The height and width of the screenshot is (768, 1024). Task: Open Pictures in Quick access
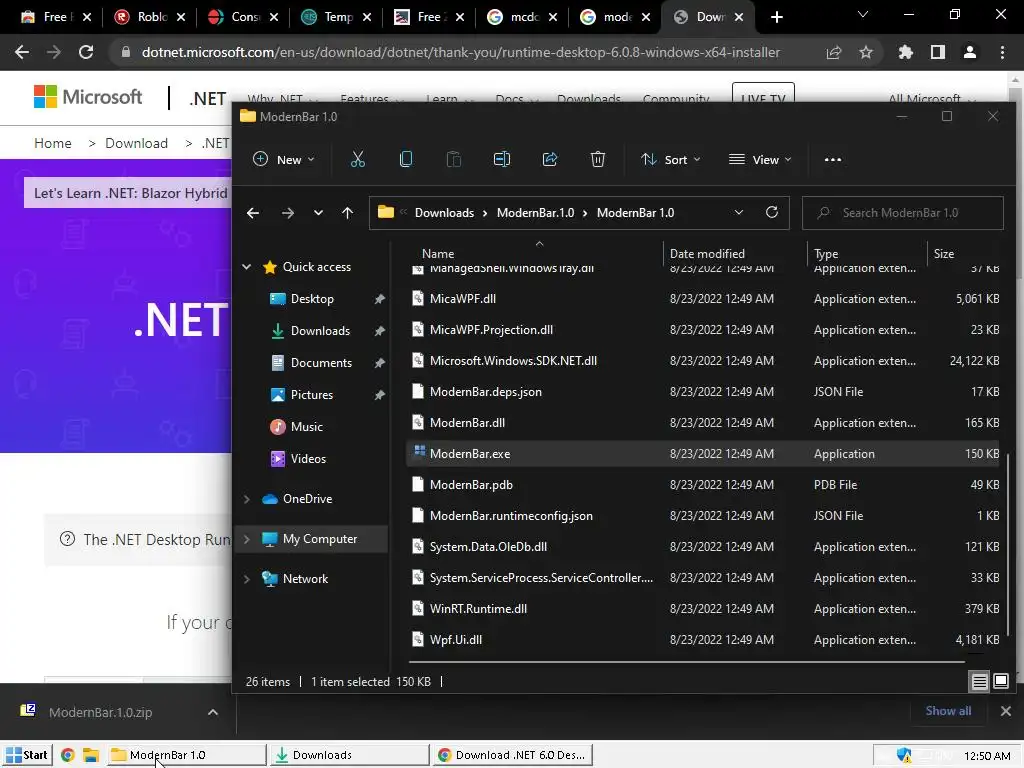[312, 394]
